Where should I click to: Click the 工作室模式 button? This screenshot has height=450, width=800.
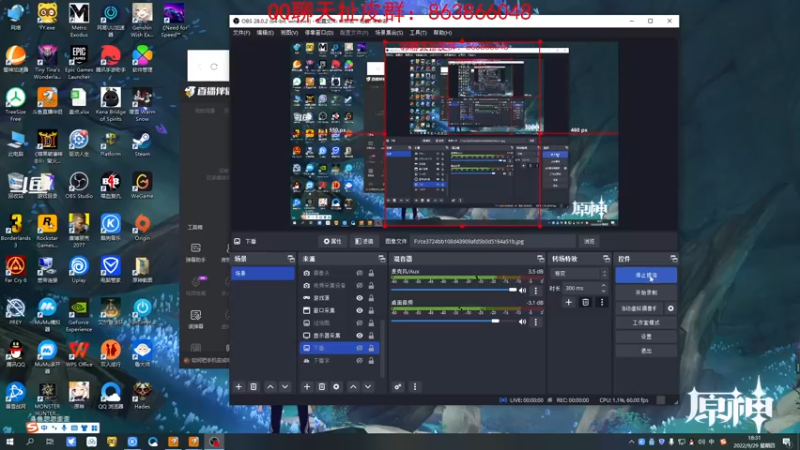tap(646, 322)
